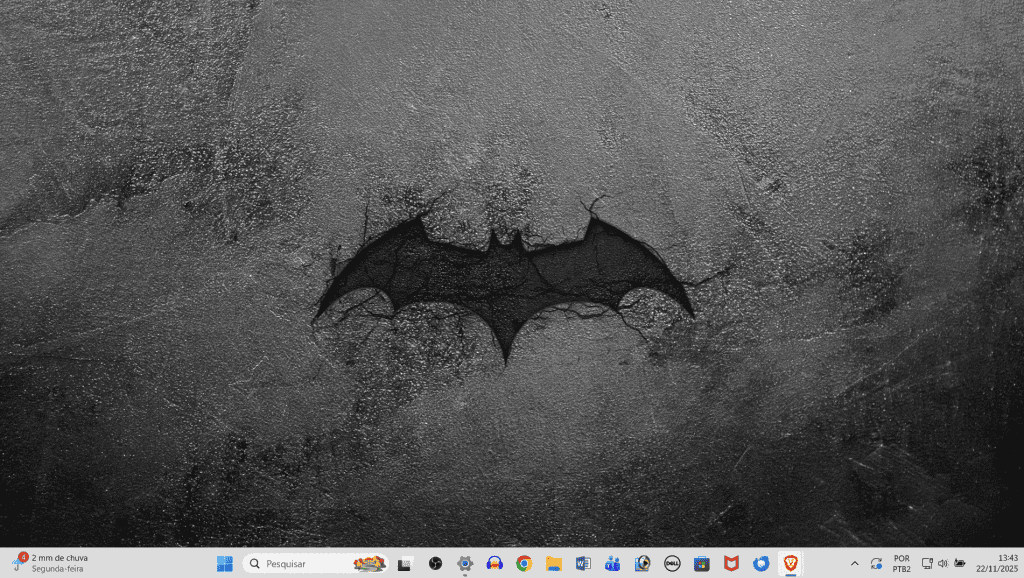This screenshot has width=1024, height=578.
Task: Open the Microsoft Store icon
Action: [702, 563]
